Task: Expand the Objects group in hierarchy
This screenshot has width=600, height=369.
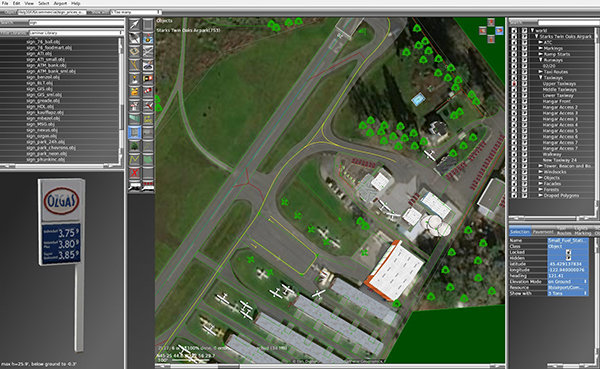Action: (540, 178)
